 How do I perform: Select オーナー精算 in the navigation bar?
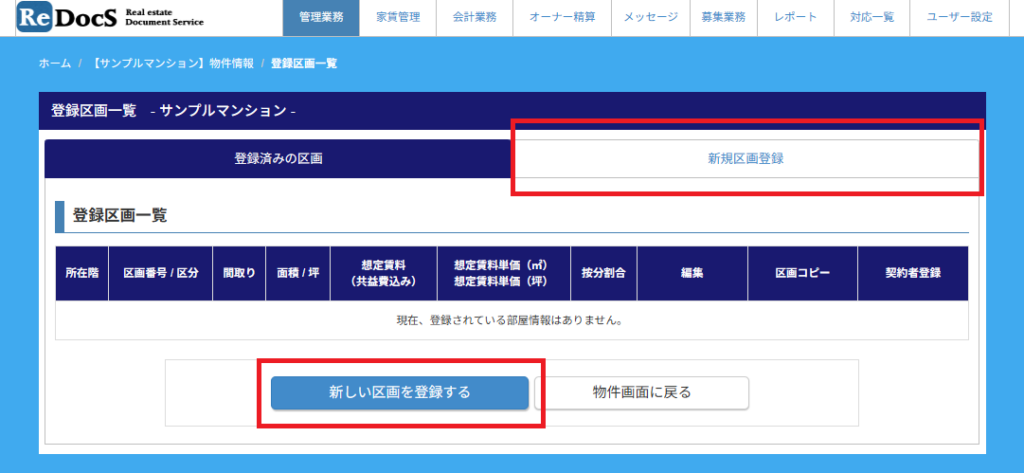[x=561, y=17]
